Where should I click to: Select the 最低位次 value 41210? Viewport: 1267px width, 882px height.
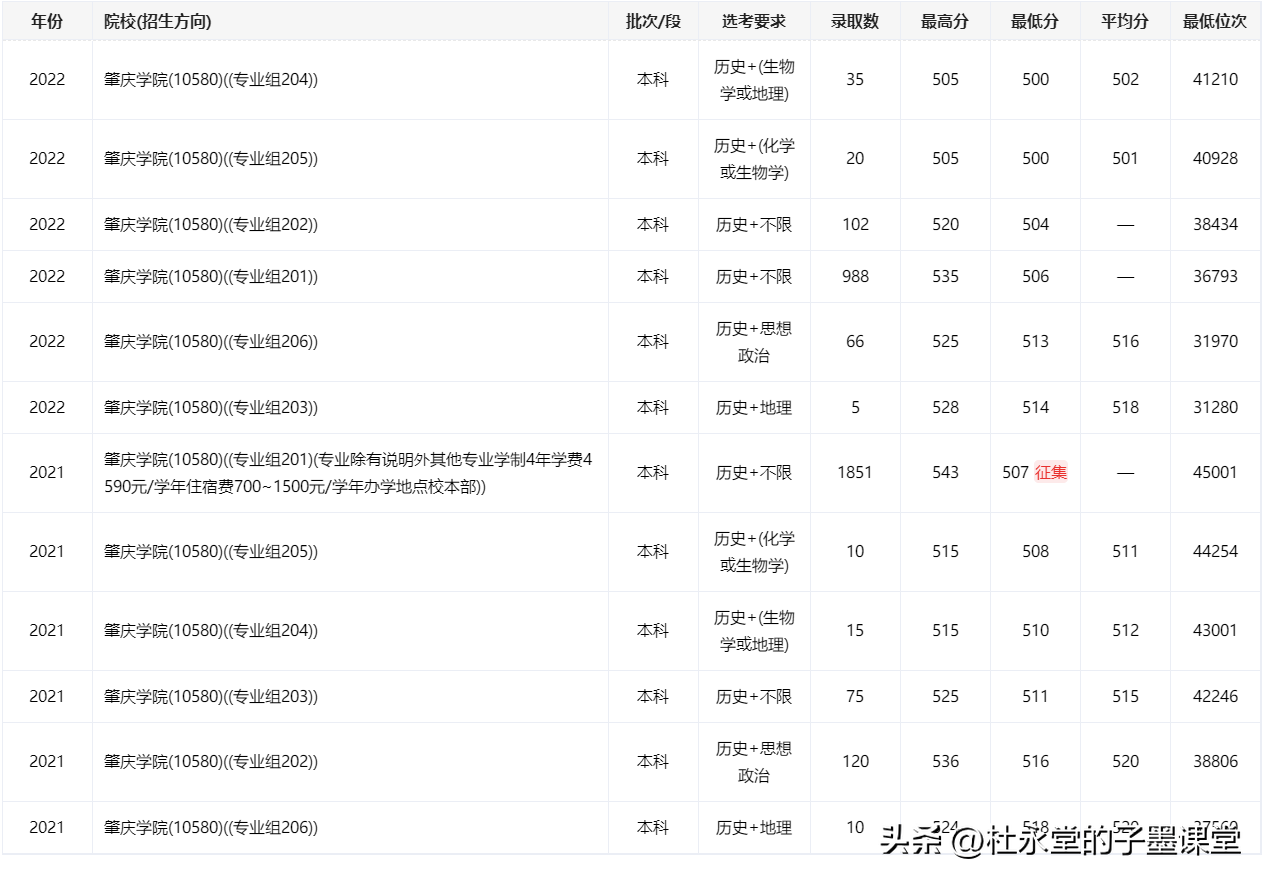pos(1215,80)
